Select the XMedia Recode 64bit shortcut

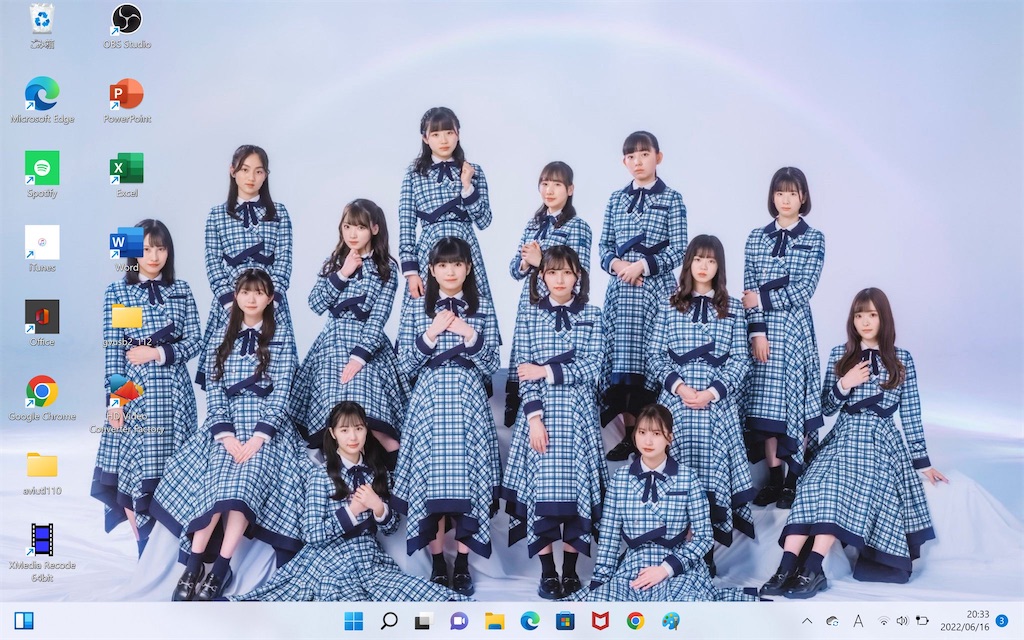pos(42,552)
